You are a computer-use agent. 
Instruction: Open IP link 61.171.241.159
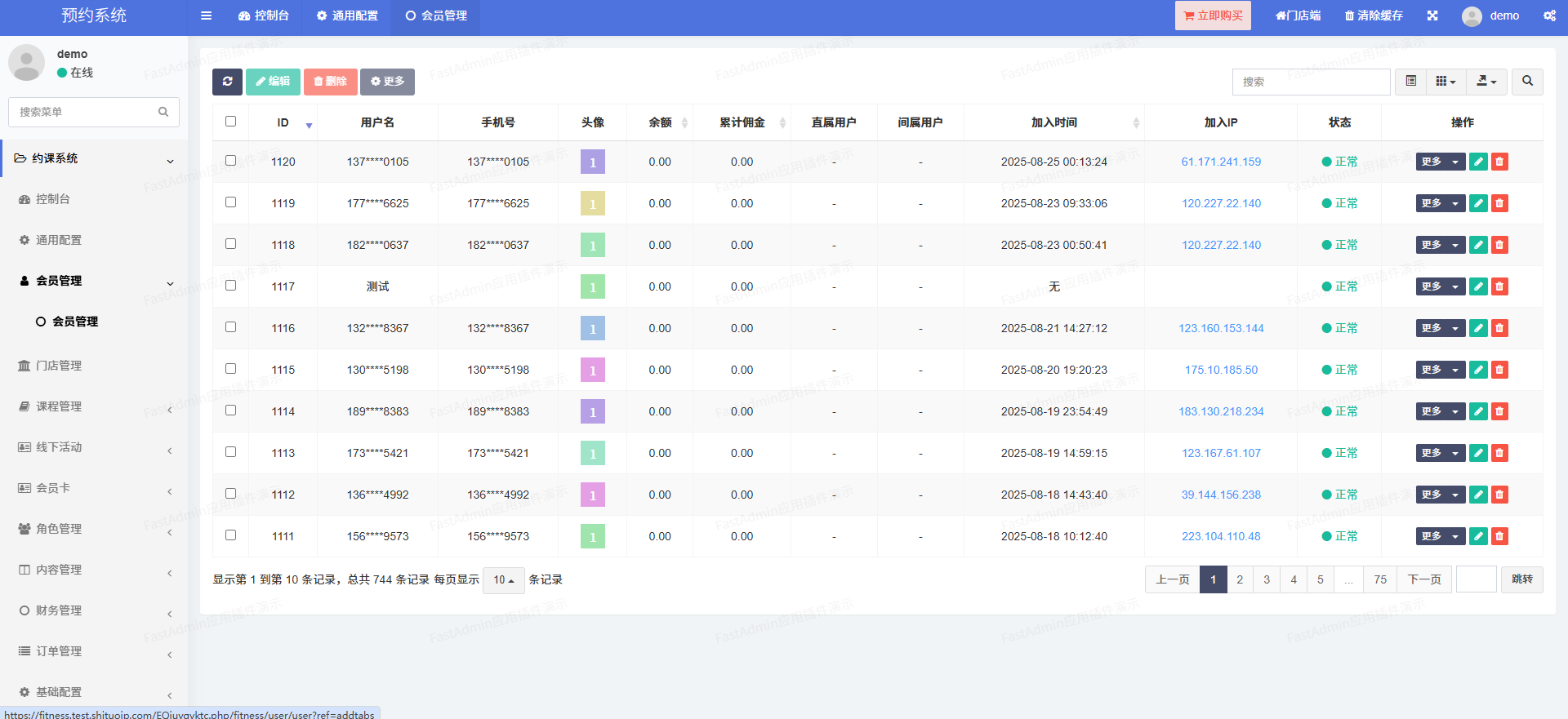(x=1221, y=162)
